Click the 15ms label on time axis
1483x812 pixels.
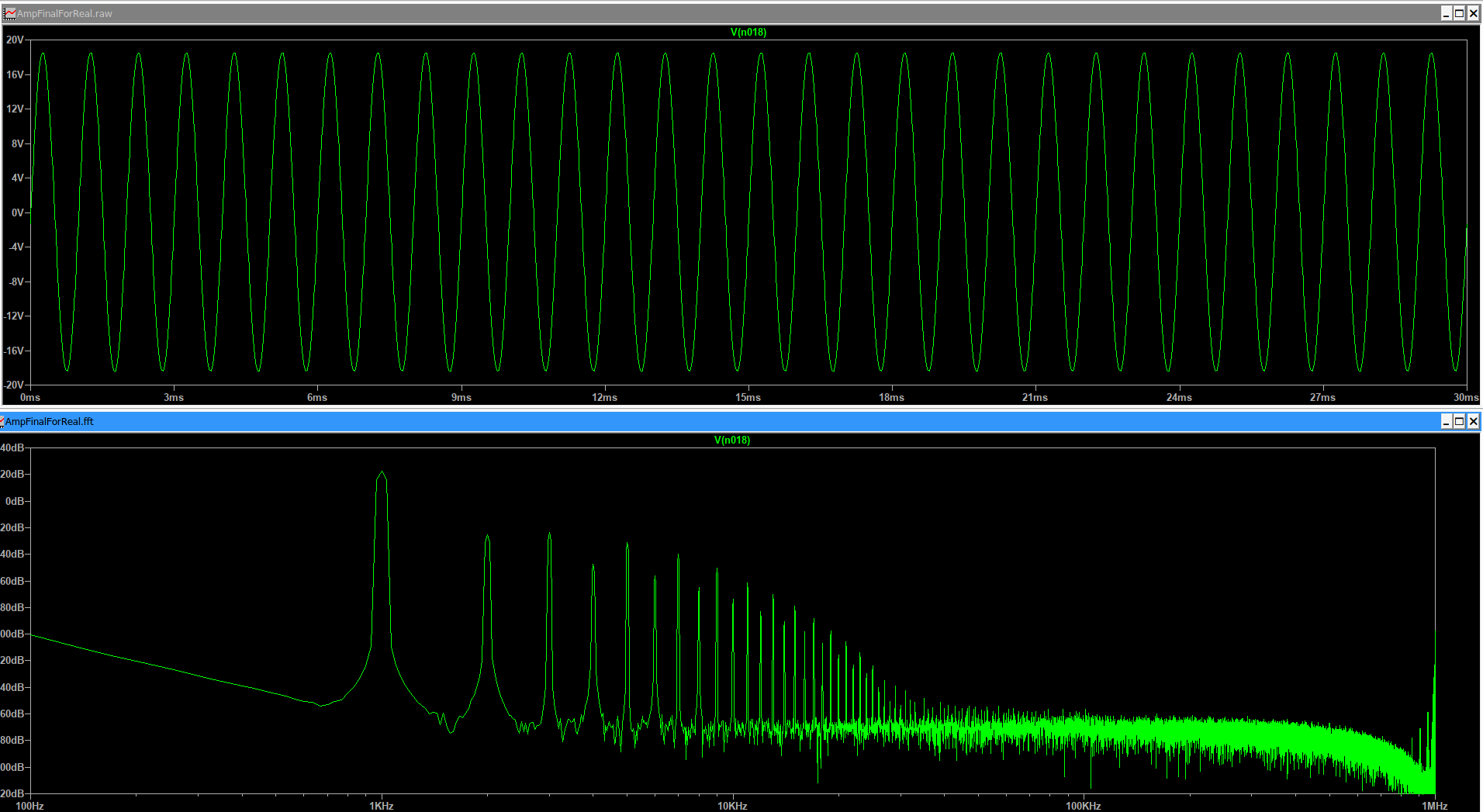point(748,397)
